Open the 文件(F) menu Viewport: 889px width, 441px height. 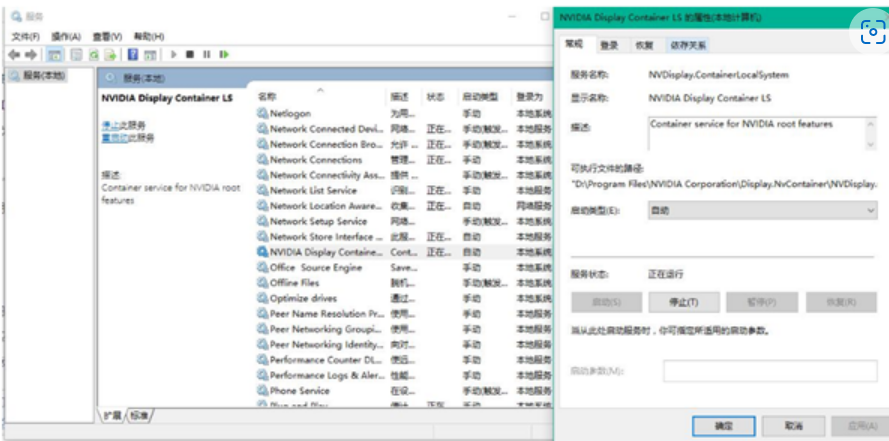25,36
